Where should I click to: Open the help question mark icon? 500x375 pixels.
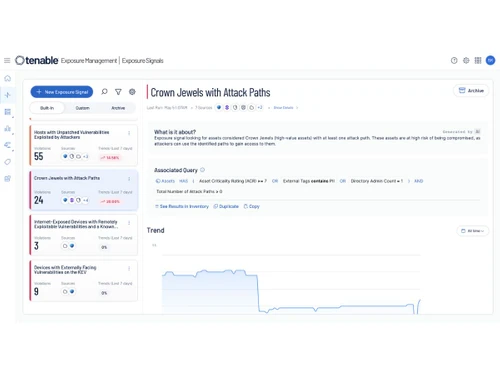(454, 60)
